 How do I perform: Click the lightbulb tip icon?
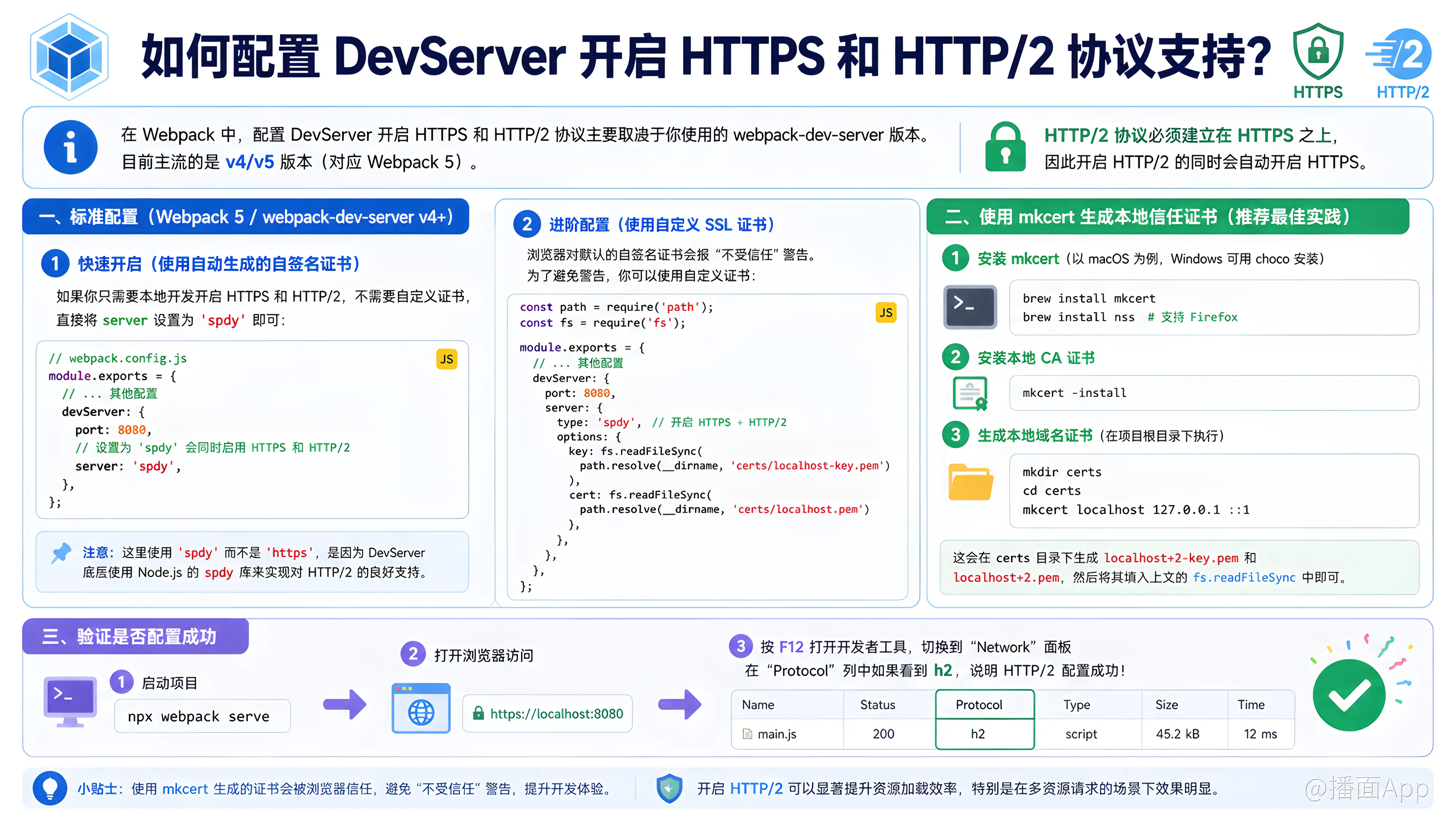(x=50, y=788)
